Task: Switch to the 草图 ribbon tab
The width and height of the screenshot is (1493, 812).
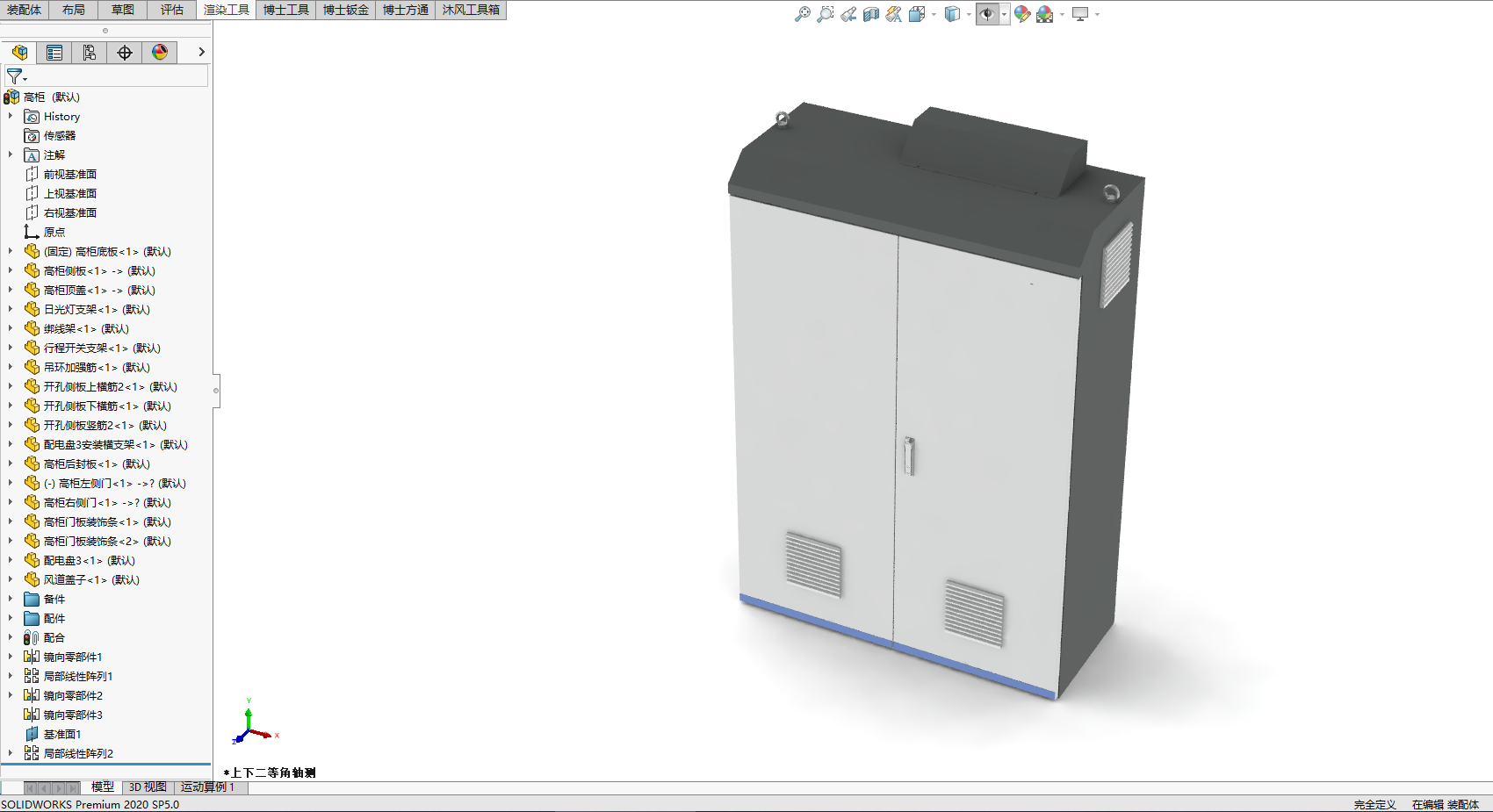Action: click(123, 10)
